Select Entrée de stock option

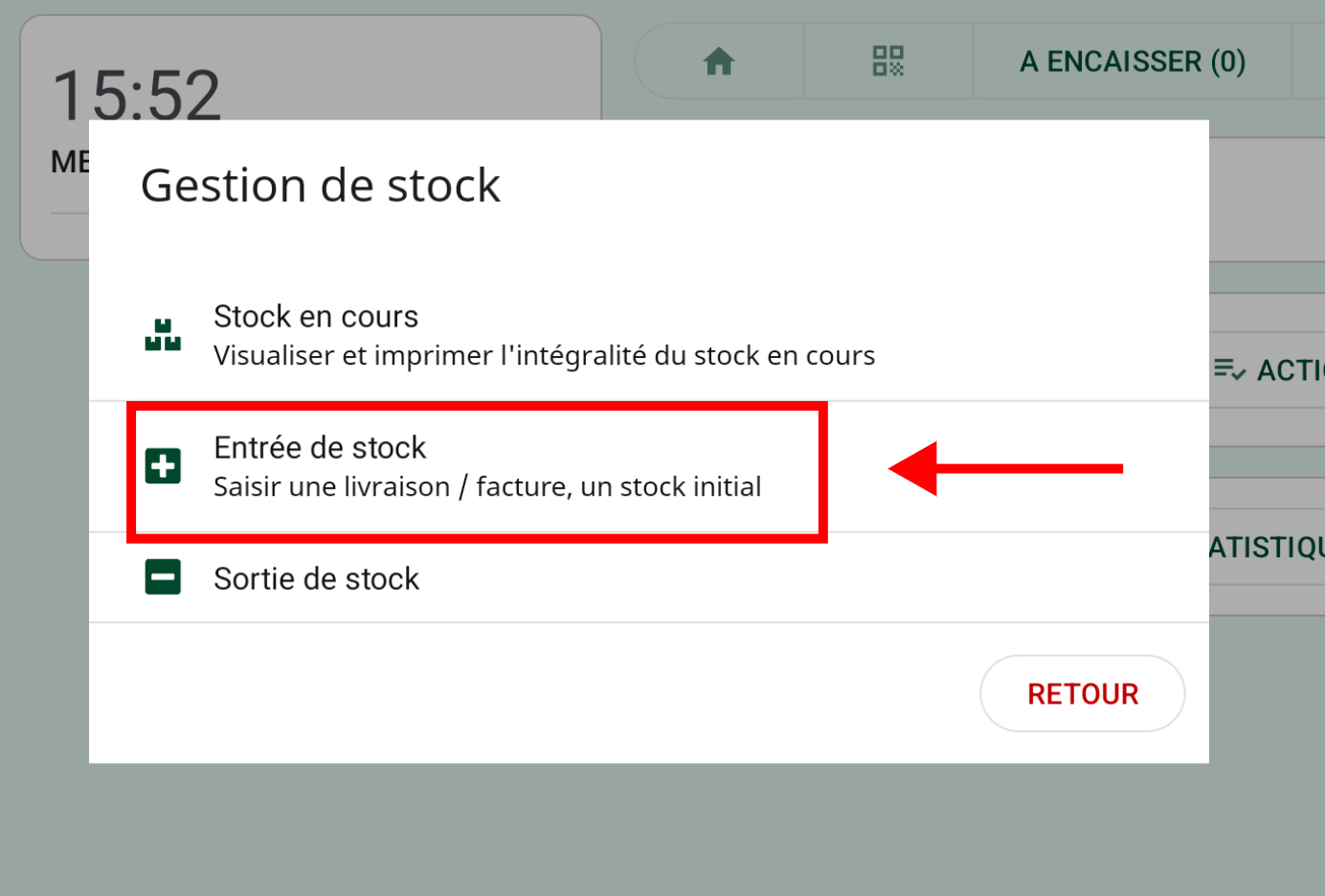pyautogui.click(x=320, y=448)
